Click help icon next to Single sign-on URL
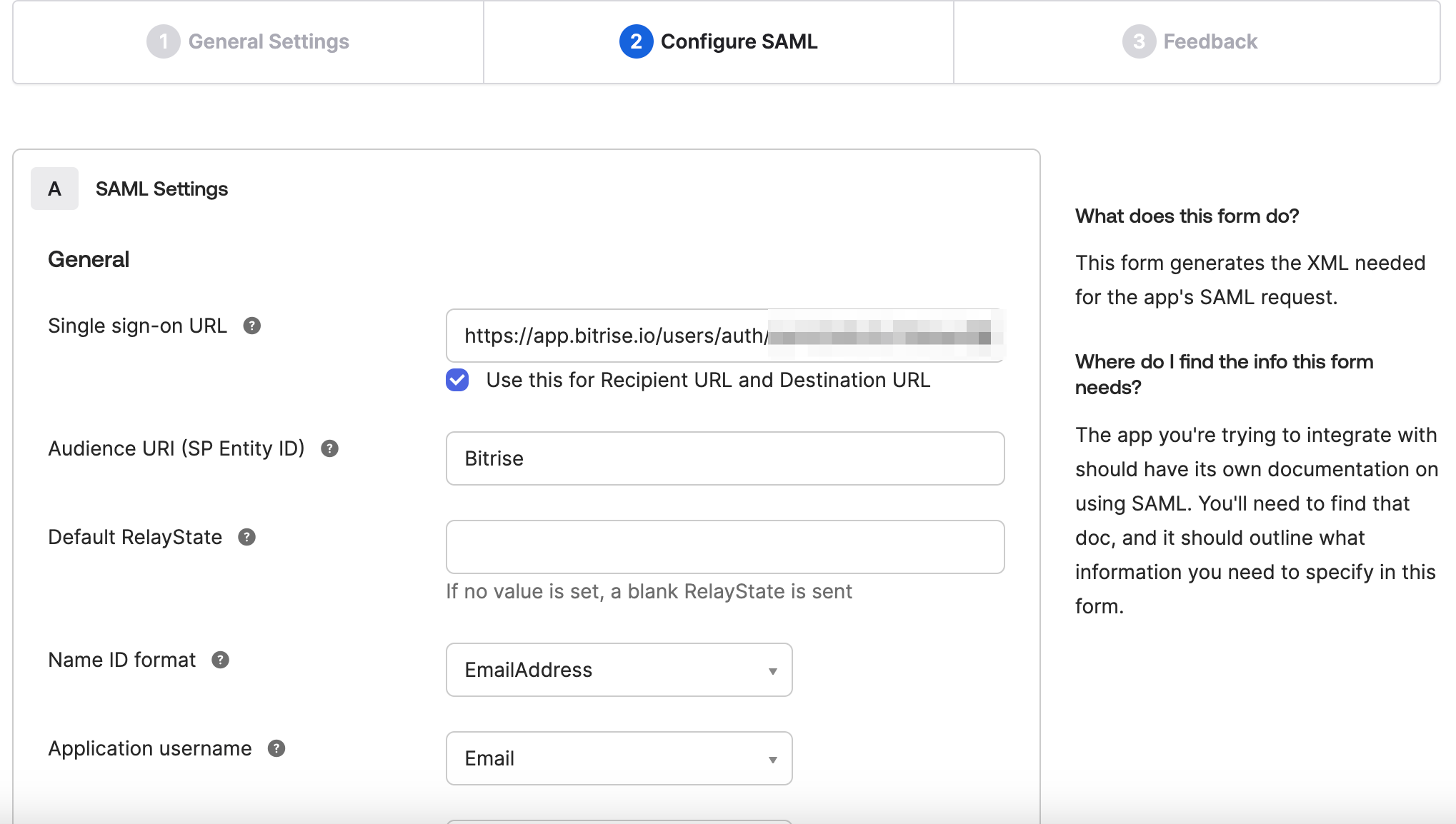 (251, 326)
